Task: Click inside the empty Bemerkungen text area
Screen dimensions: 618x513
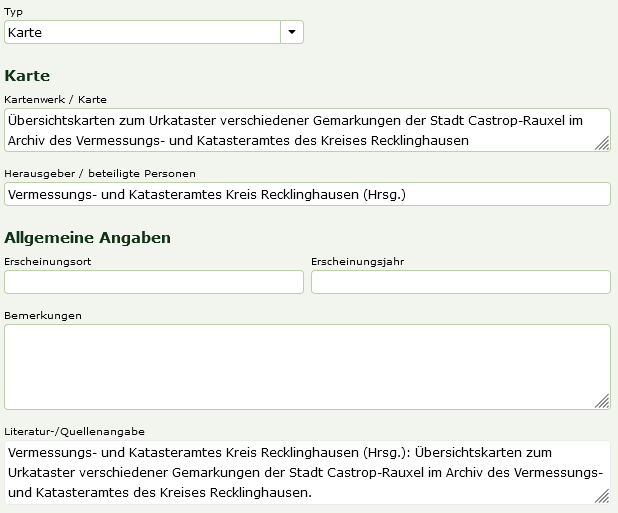Action: pyautogui.click(x=307, y=367)
